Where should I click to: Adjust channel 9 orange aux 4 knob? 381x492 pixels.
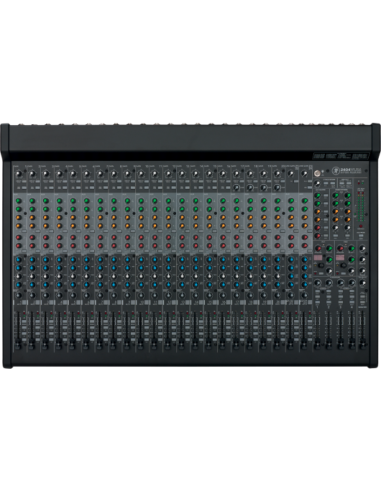128,226
